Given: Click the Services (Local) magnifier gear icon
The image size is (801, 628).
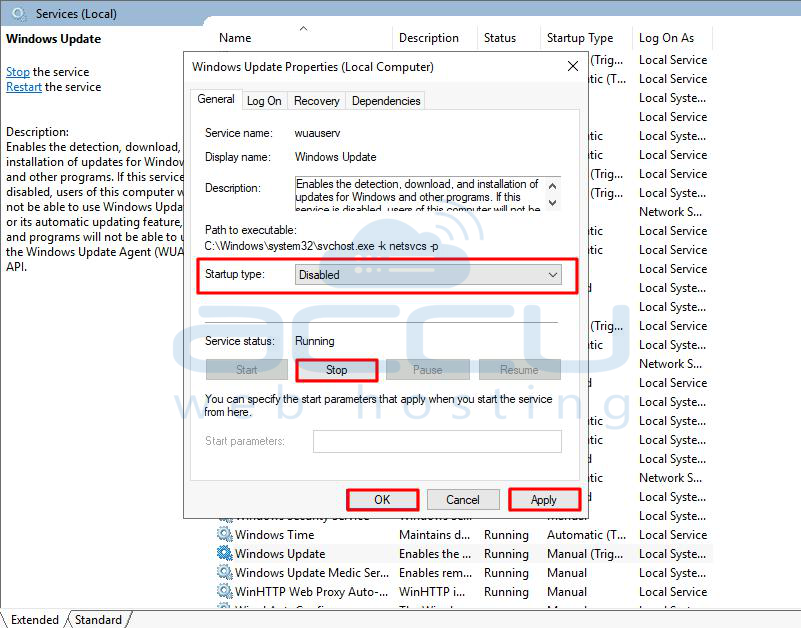Looking at the screenshot, I should (x=18, y=14).
